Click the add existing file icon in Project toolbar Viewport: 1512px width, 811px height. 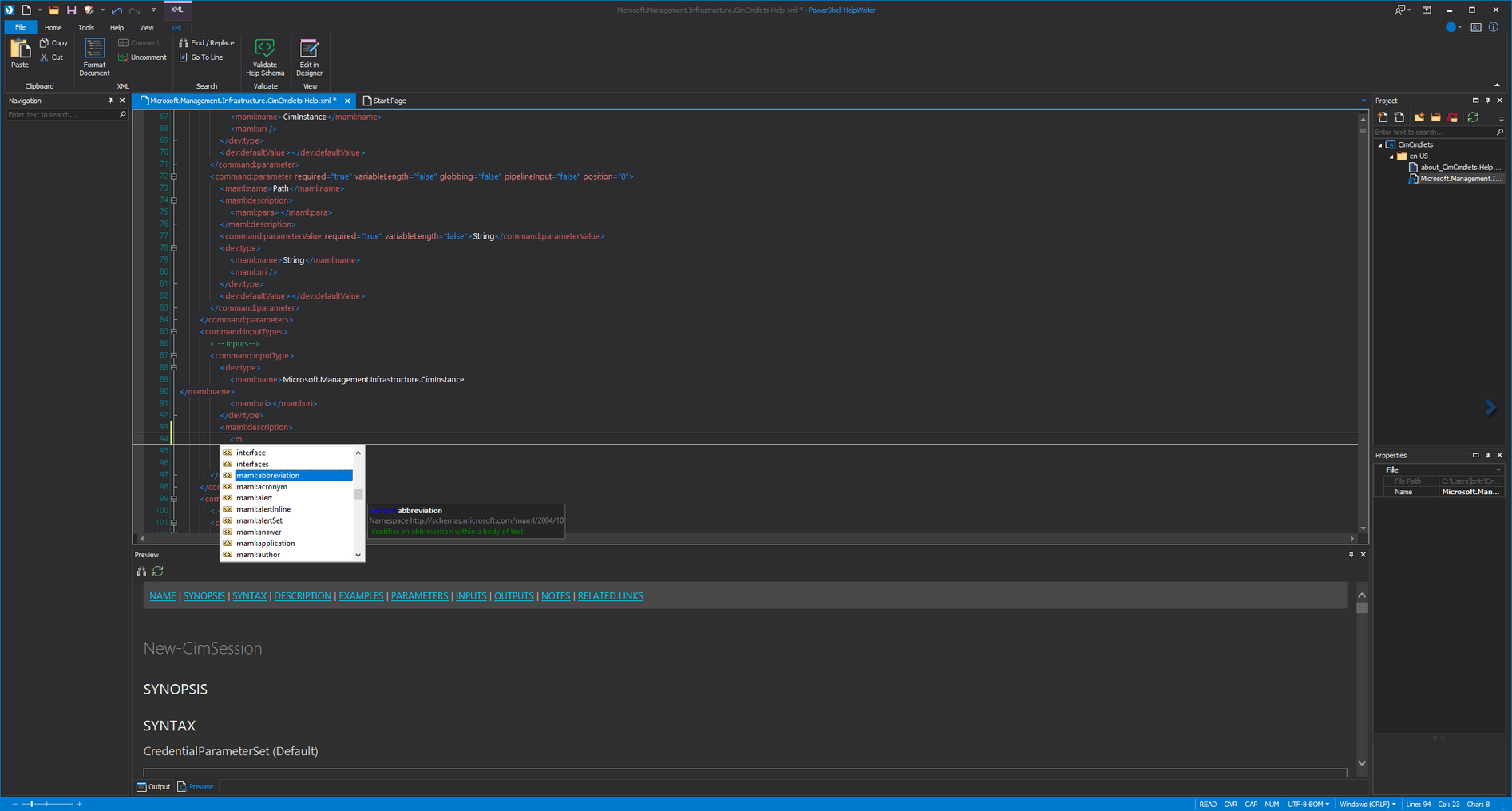(x=1399, y=117)
